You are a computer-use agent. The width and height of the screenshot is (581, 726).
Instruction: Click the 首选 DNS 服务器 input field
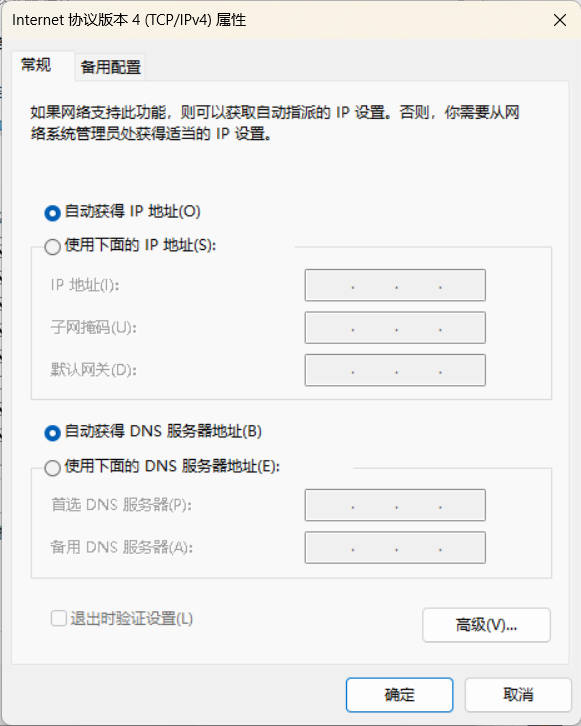coord(395,505)
